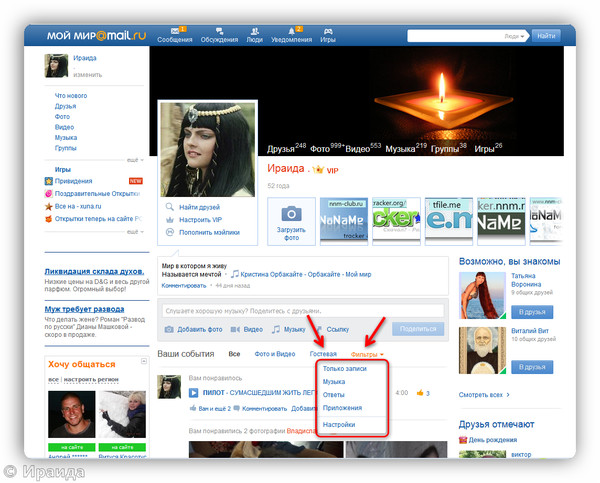This screenshot has width=600, height=483.
Task: Open Уведомления notifications bell
Action: click(x=292, y=35)
